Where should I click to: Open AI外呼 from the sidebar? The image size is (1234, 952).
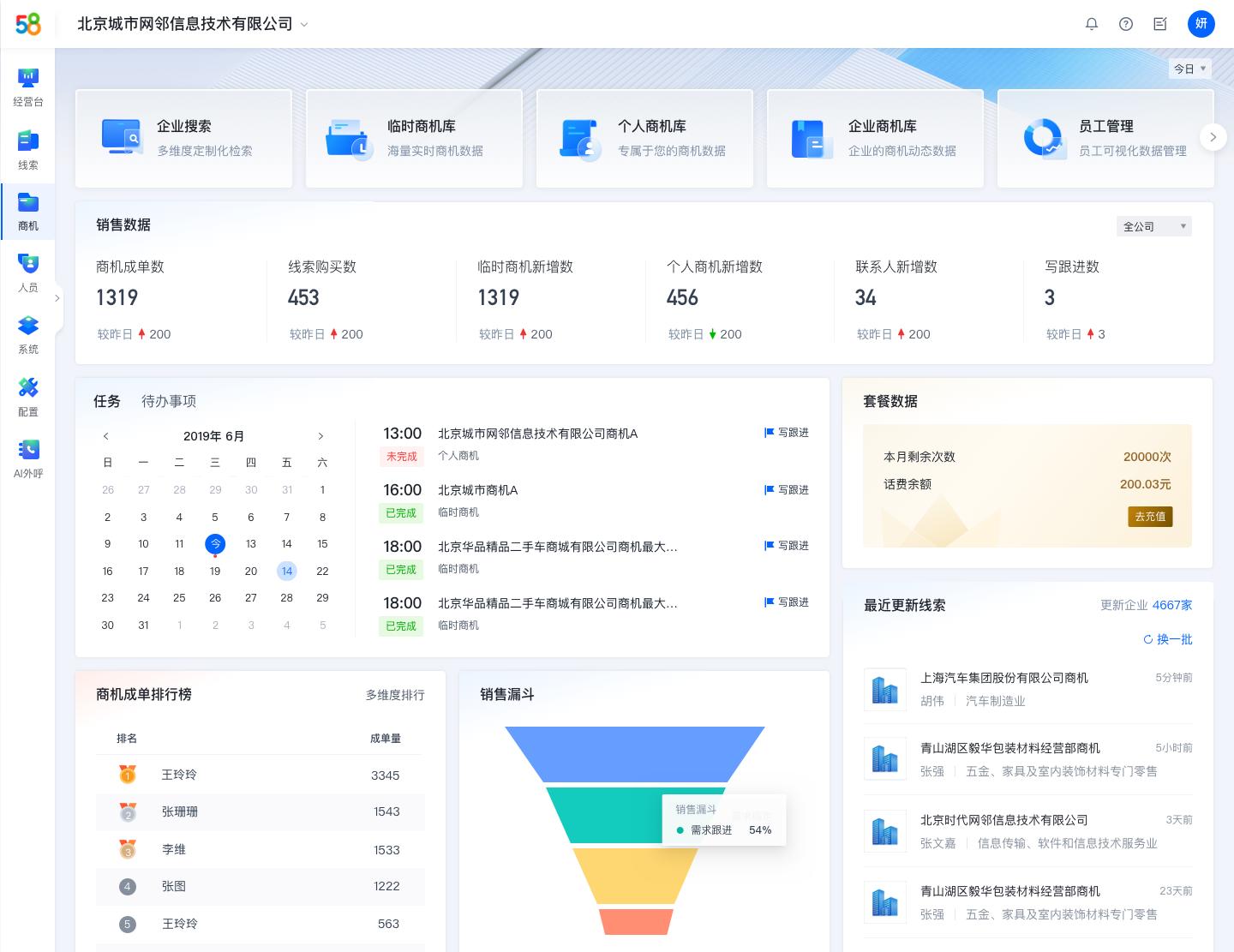click(28, 457)
